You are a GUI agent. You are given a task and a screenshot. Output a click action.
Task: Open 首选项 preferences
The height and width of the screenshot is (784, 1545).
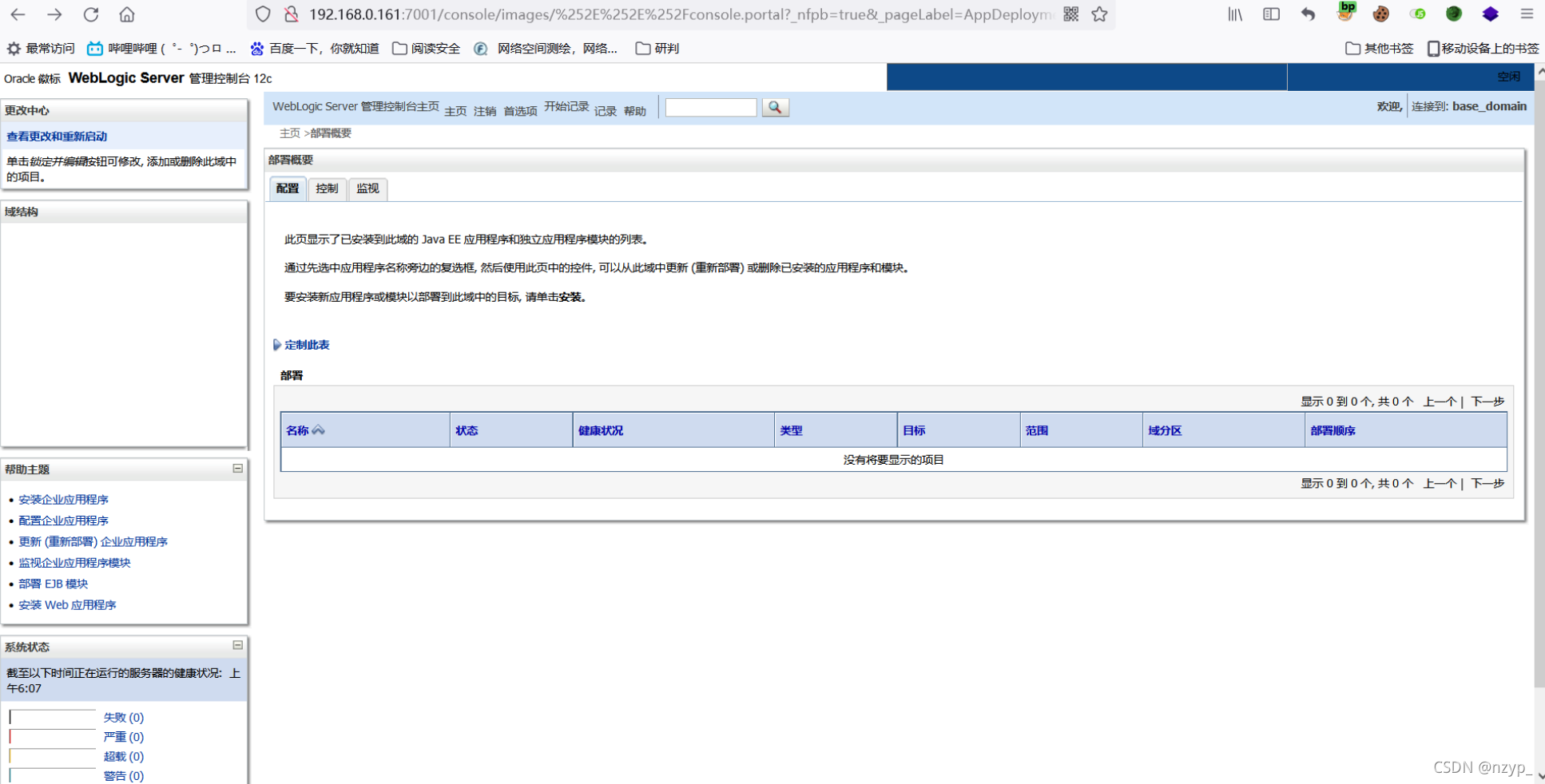tap(520, 112)
